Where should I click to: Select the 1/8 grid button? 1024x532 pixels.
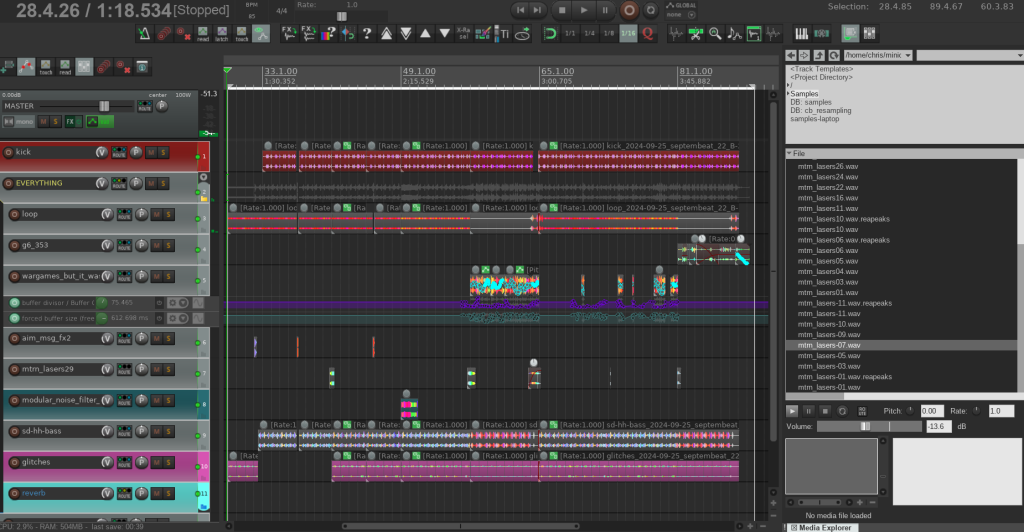coord(609,33)
